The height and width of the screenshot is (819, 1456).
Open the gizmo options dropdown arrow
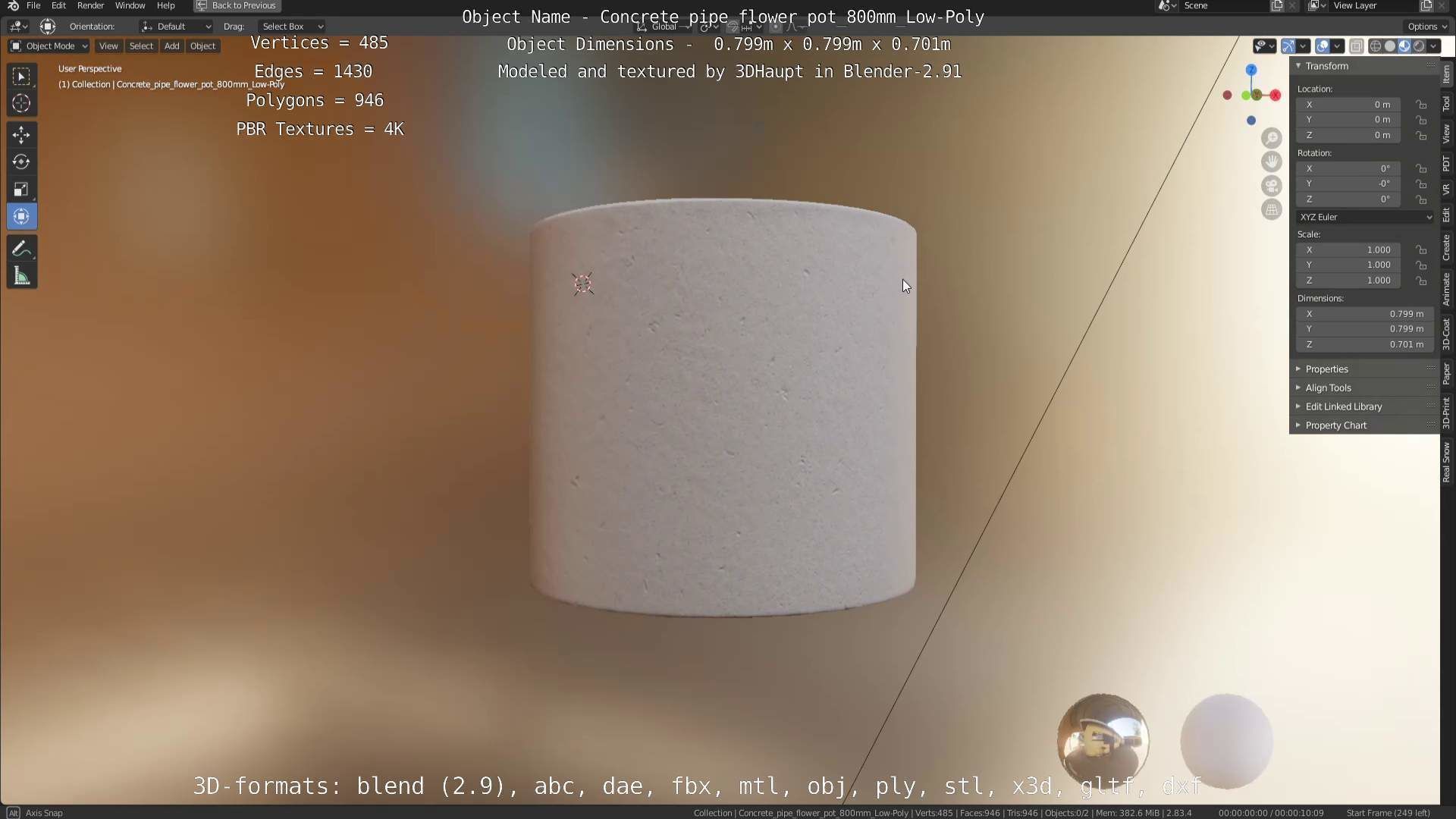pyautogui.click(x=1304, y=46)
